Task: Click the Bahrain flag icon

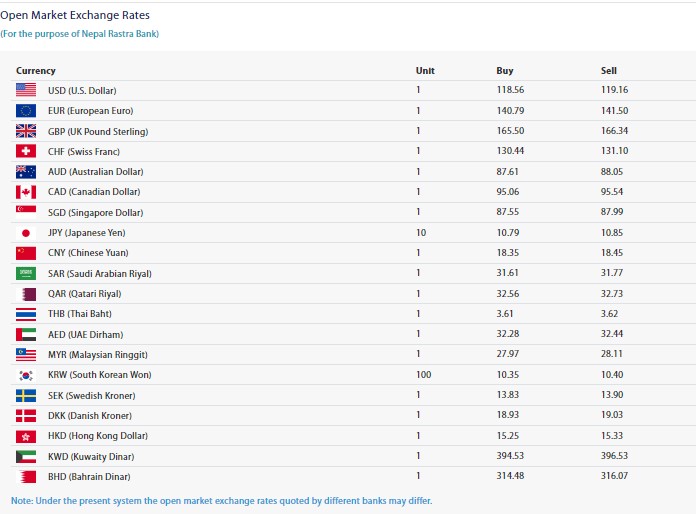Action: (x=26, y=476)
